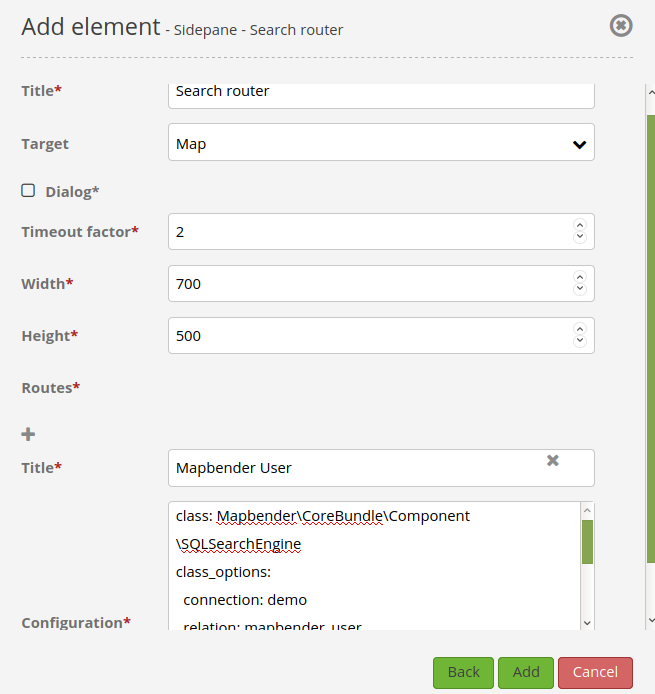Toggle the Dialog checkbox
Viewport: 655px width, 694px height.
pyautogui.click(x=28, y=190)
